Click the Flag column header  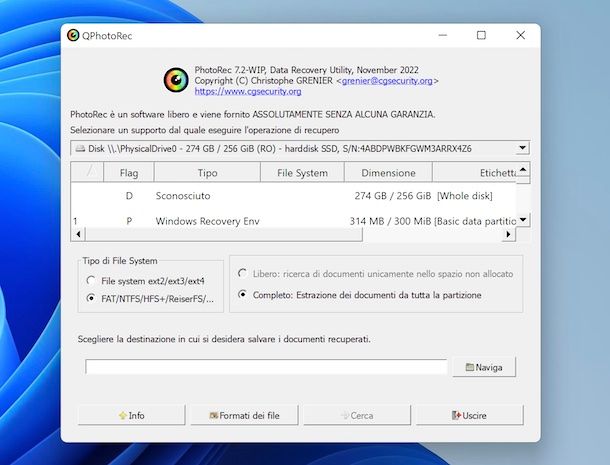tap(129, 172)
